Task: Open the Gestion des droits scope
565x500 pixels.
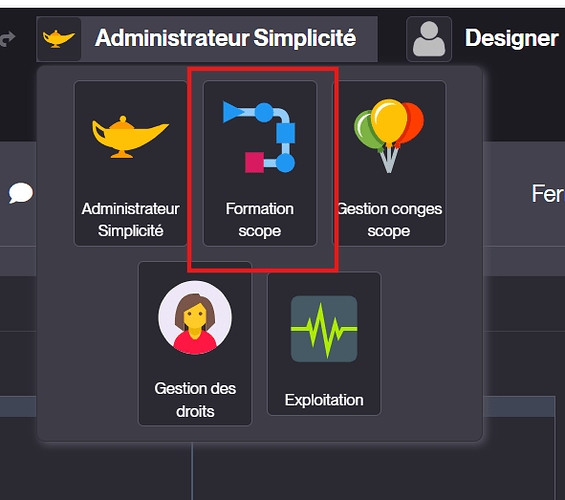Action: click(x=195, y=343)
